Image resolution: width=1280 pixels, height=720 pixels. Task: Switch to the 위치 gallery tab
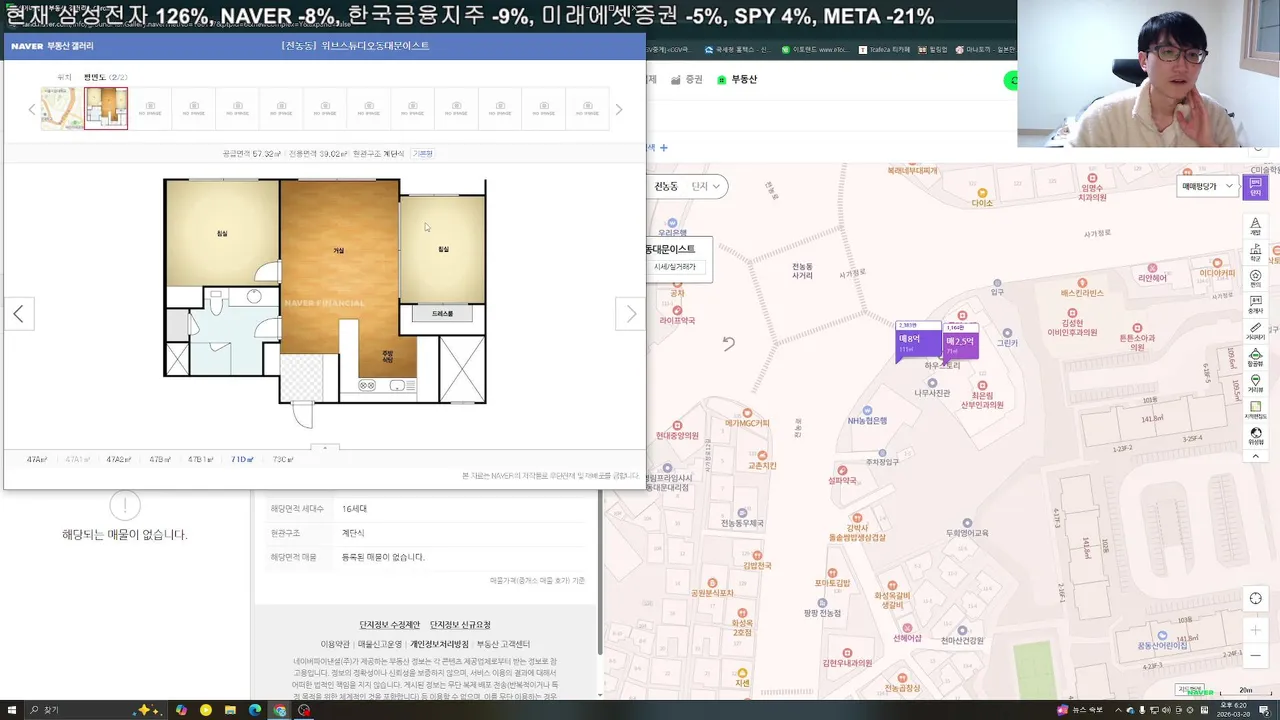[x=64, y=77]
